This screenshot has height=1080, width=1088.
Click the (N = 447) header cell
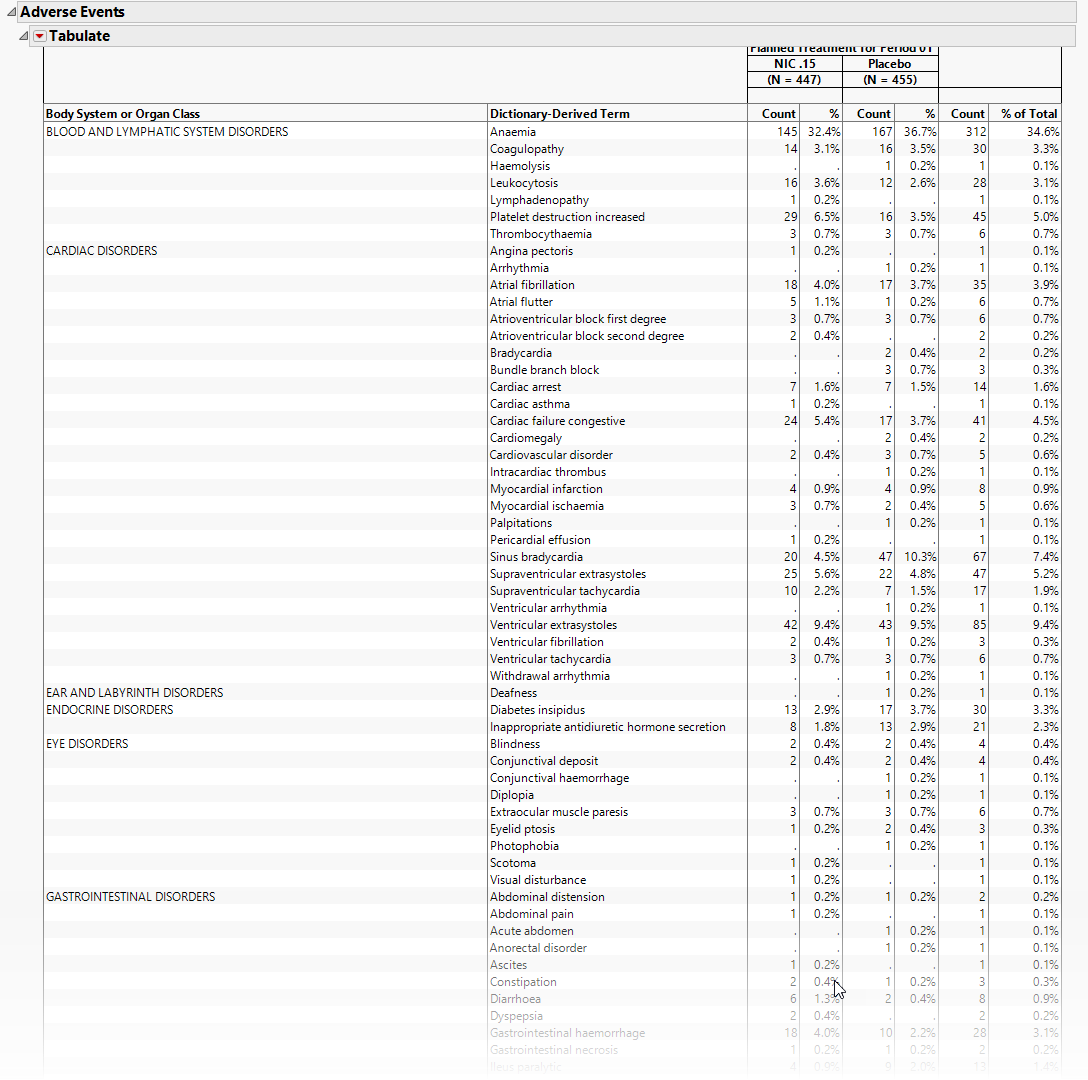[794, 80]
